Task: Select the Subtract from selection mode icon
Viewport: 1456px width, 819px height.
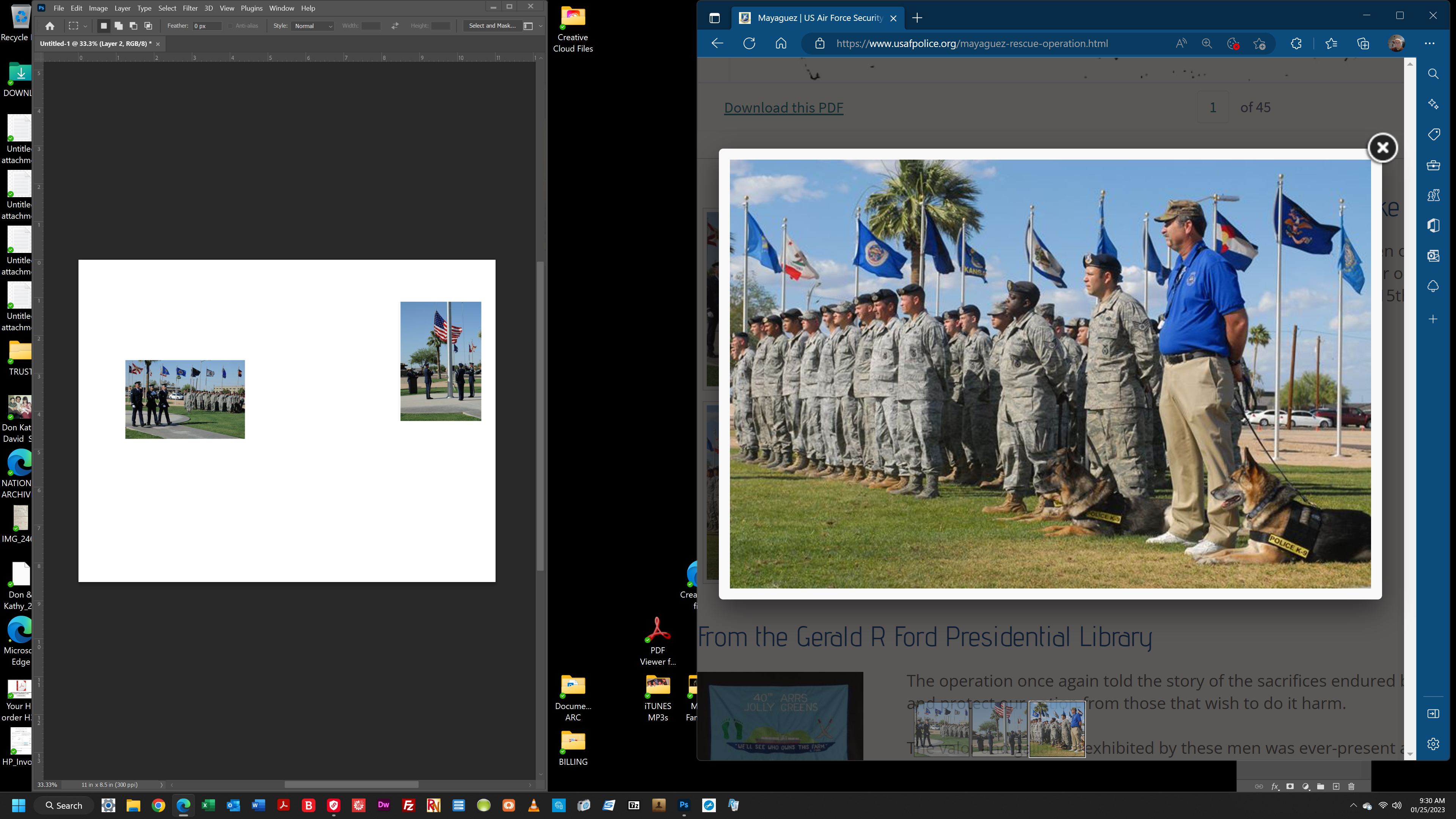Action: [133, 26]
